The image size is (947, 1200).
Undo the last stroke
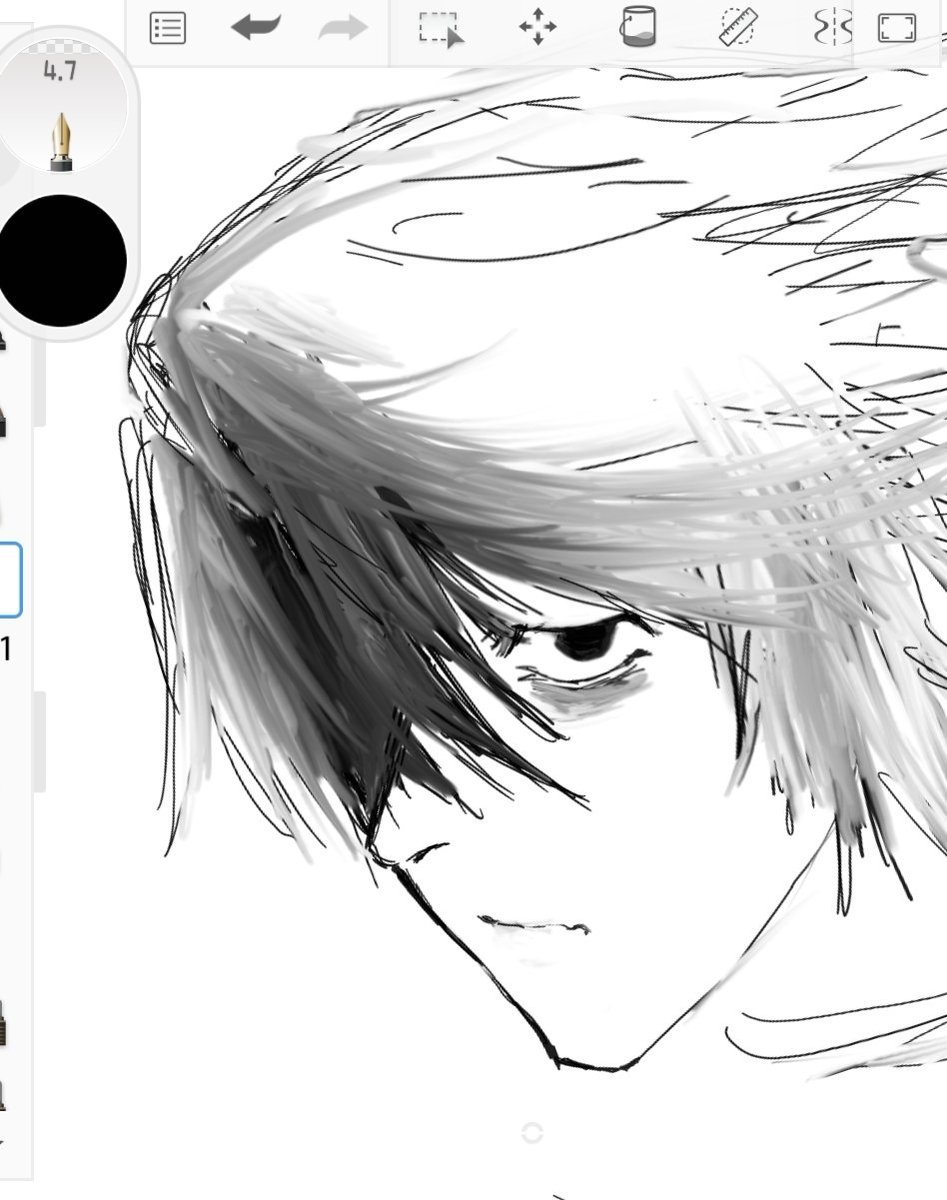point(256,28)
